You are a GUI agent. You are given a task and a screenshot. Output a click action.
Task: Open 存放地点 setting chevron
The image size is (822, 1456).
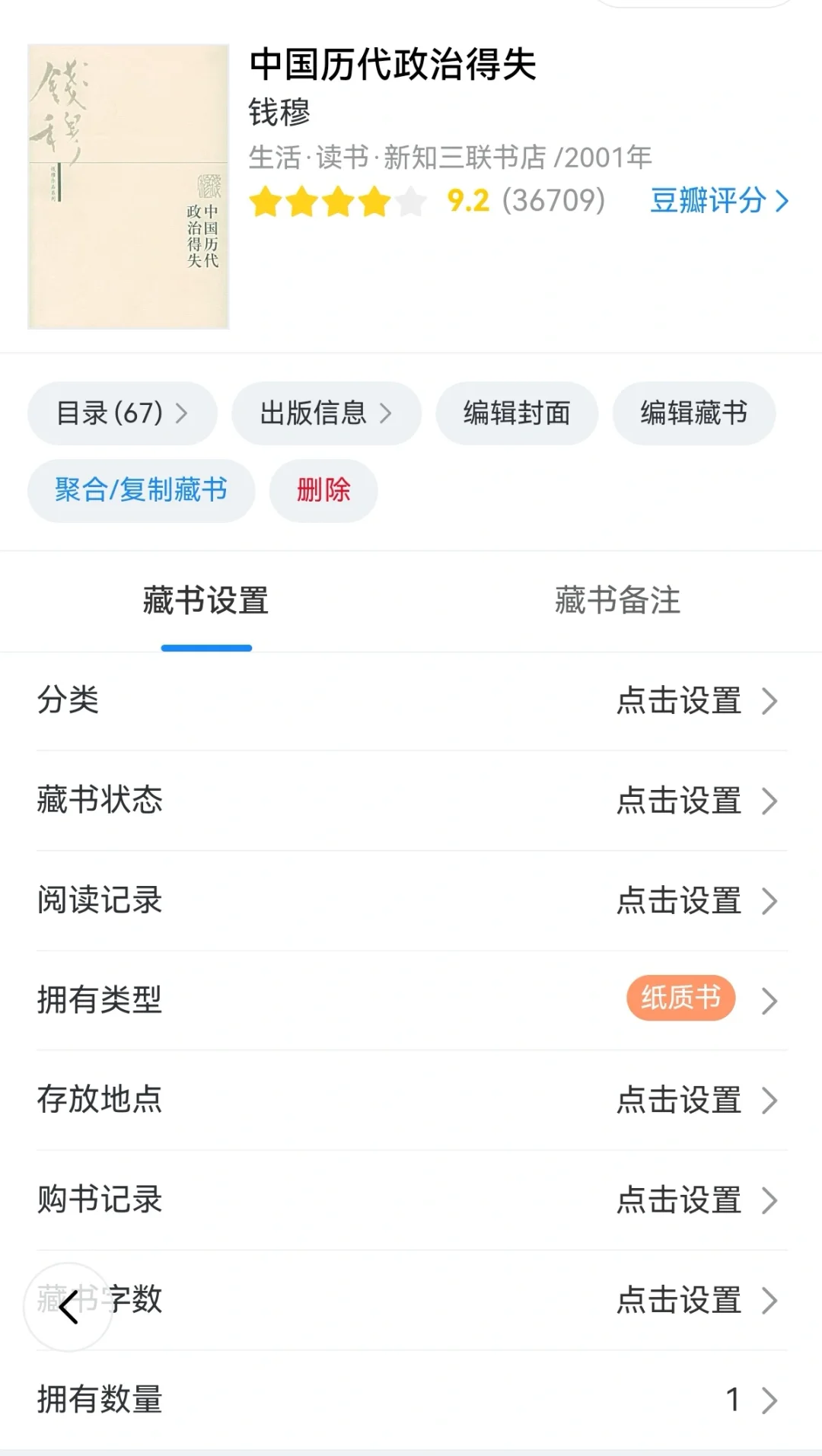[769, 1101]
